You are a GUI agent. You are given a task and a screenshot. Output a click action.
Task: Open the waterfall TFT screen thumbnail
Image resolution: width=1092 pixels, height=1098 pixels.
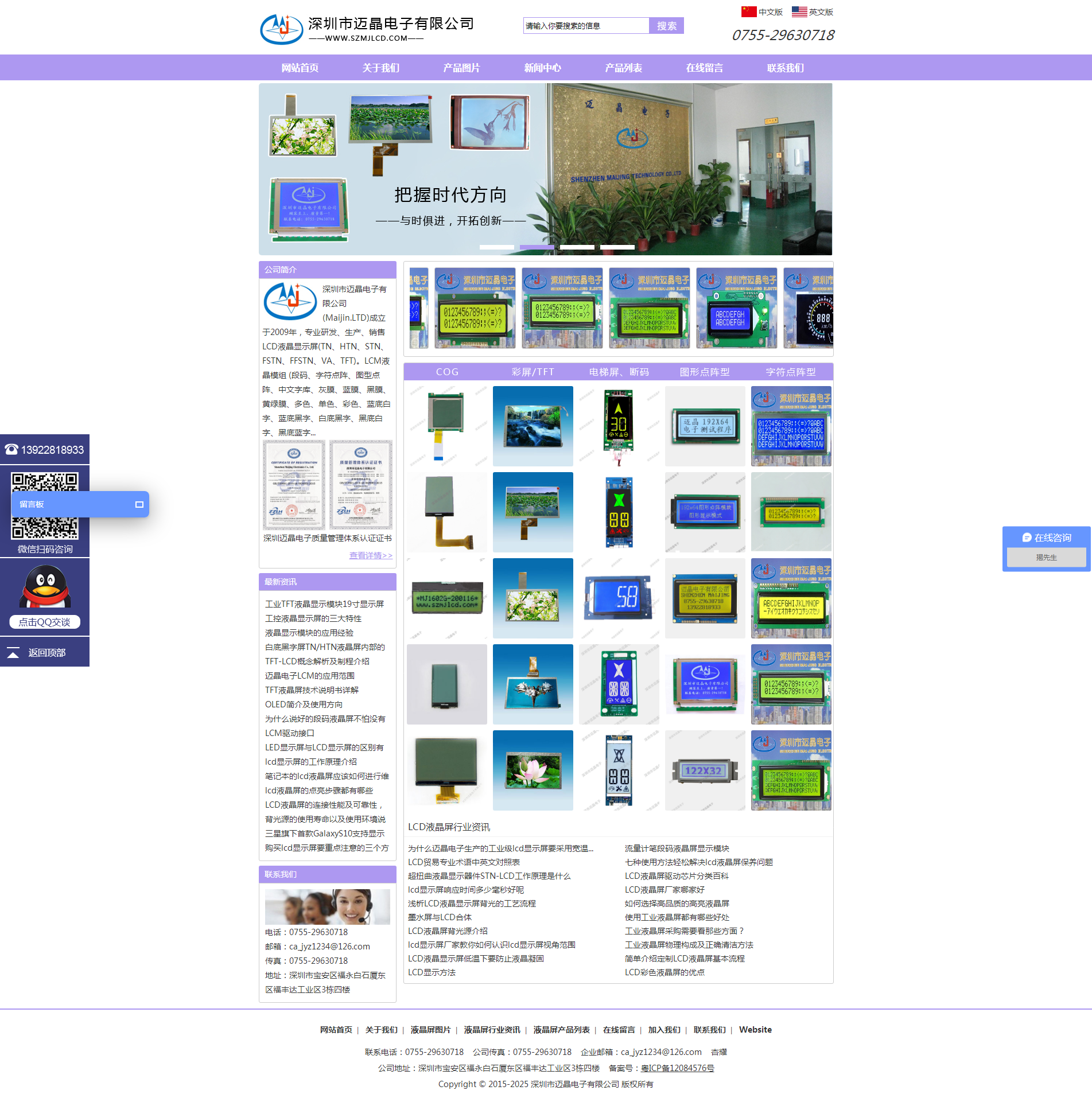(533, 426)
